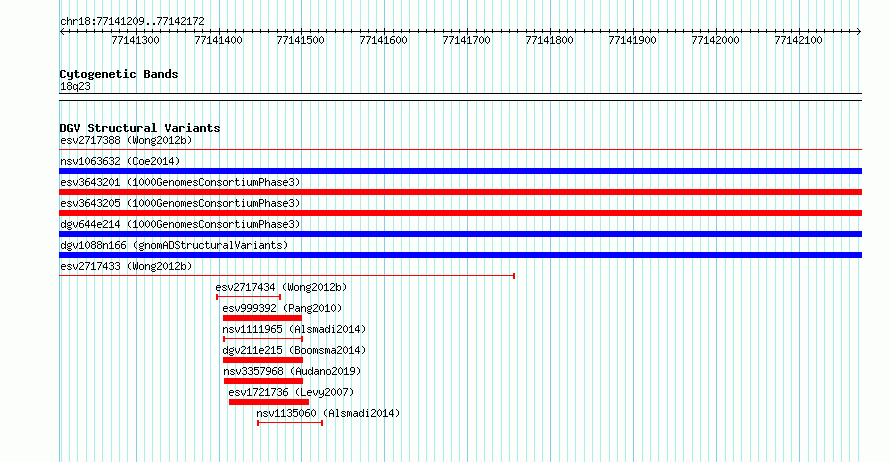Open the nsv3357968 (Audano2019) label

point(292,371)
